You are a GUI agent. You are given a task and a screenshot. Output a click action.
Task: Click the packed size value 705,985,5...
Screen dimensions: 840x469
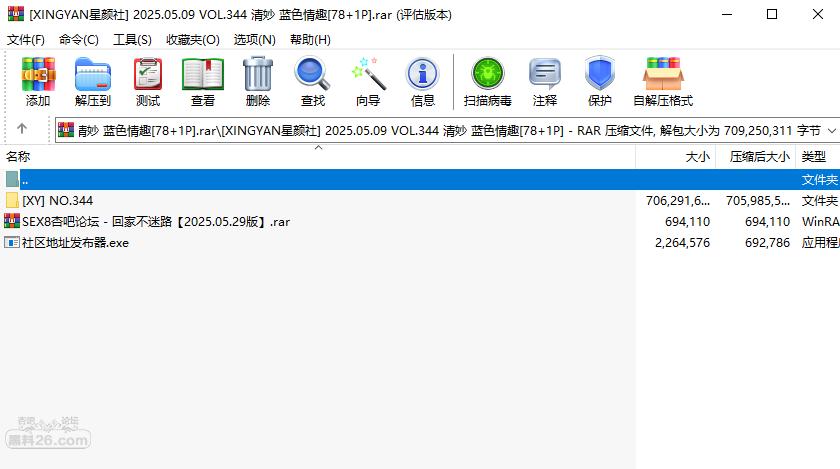click(x=758, y=200)
